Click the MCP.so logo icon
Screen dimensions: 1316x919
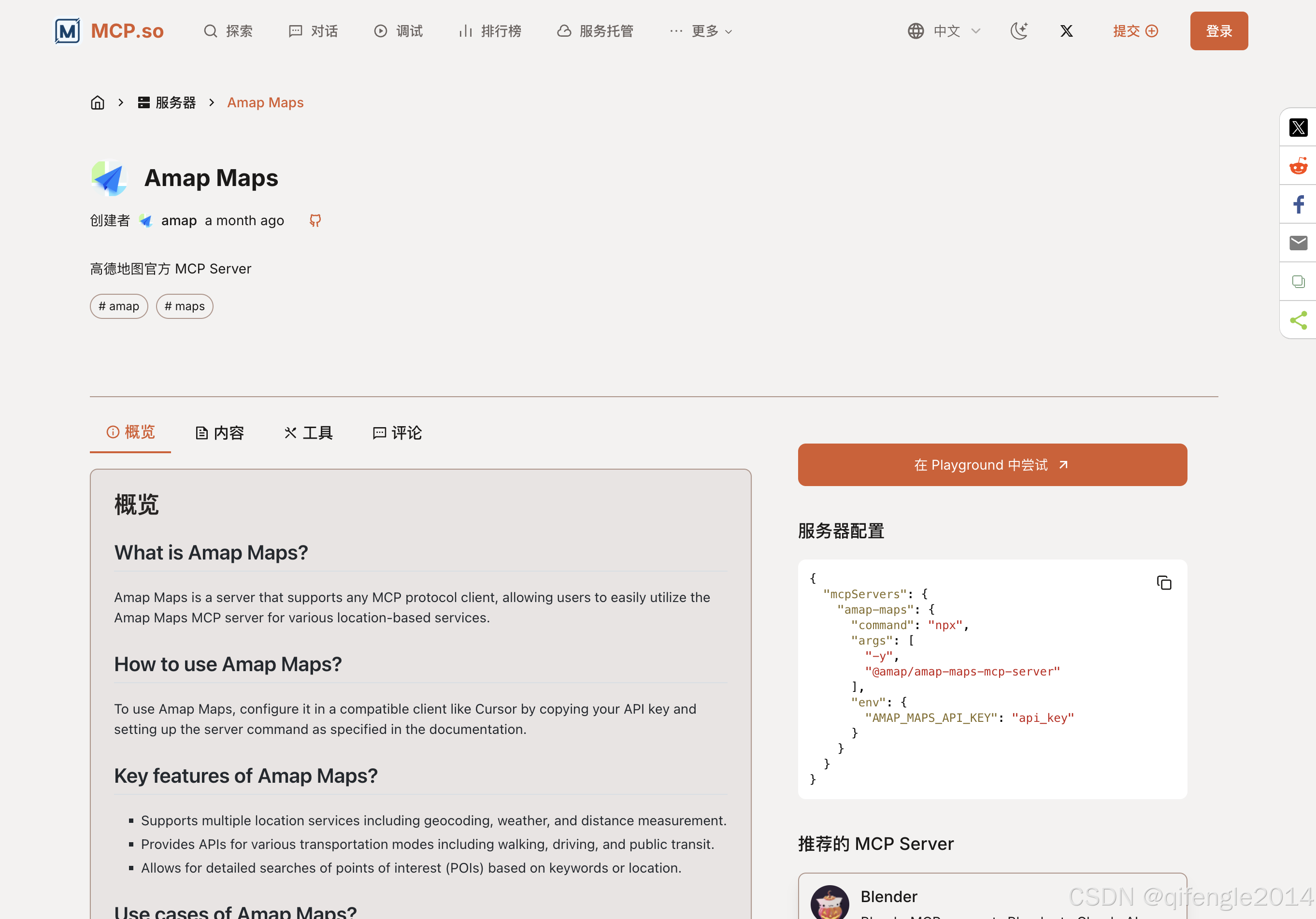(68, 31)
